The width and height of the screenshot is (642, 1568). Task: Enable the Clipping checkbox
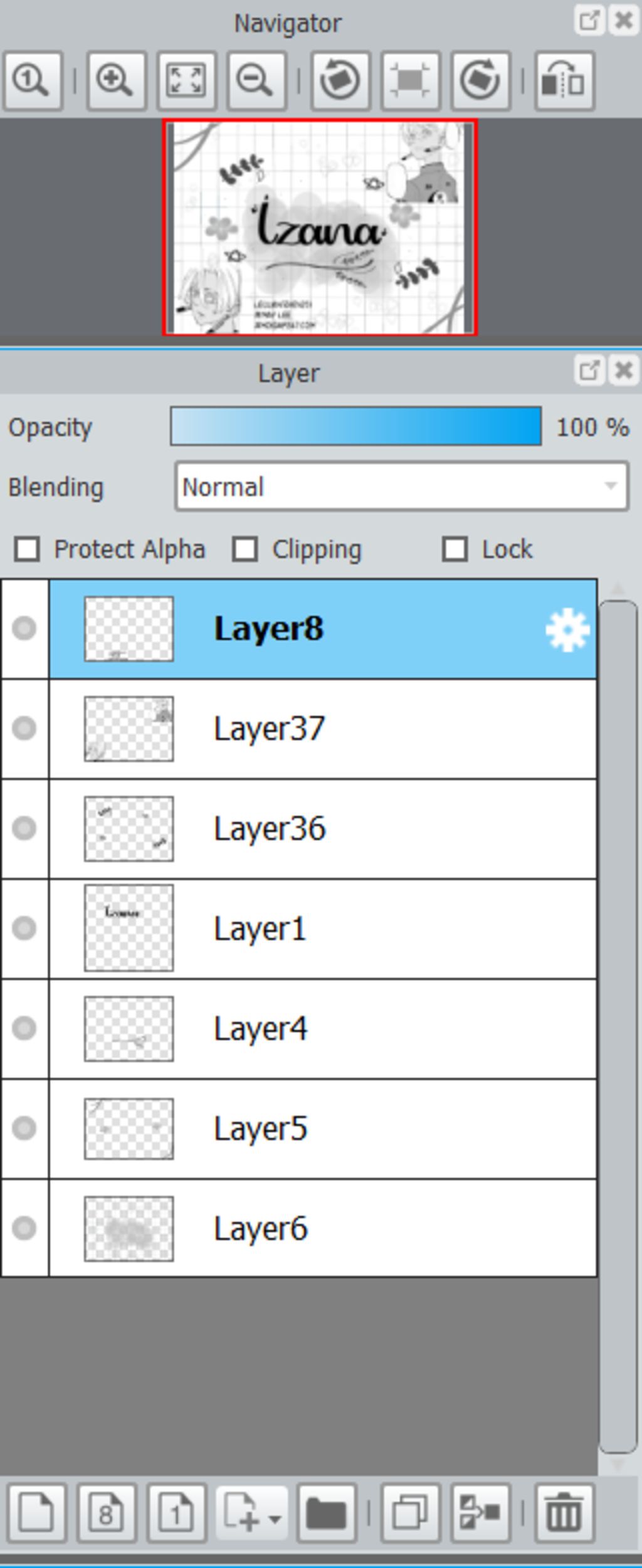(x=245, y=549)
